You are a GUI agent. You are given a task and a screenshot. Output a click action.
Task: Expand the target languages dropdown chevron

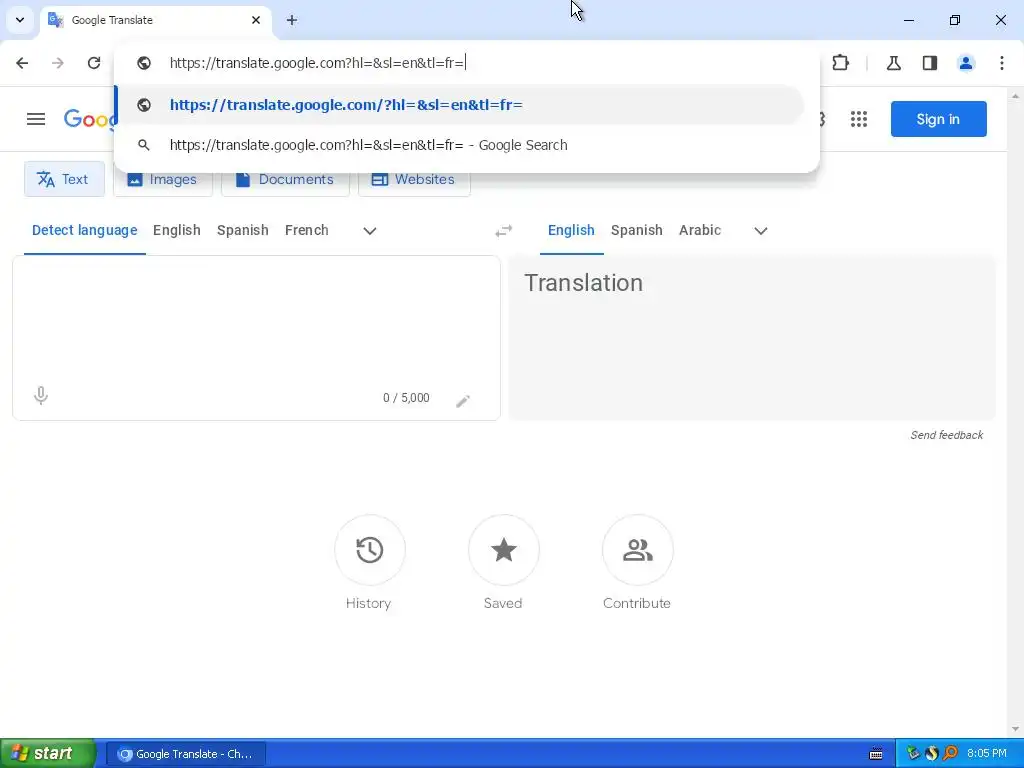761,231
